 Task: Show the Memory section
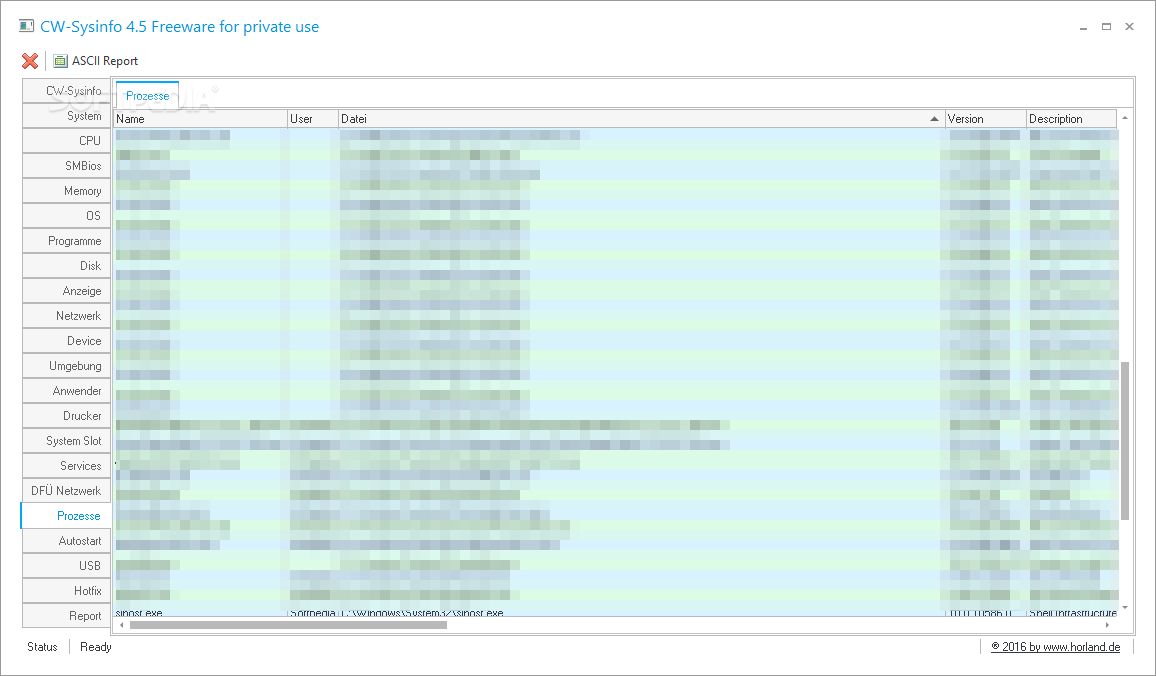tap(66, 191)
